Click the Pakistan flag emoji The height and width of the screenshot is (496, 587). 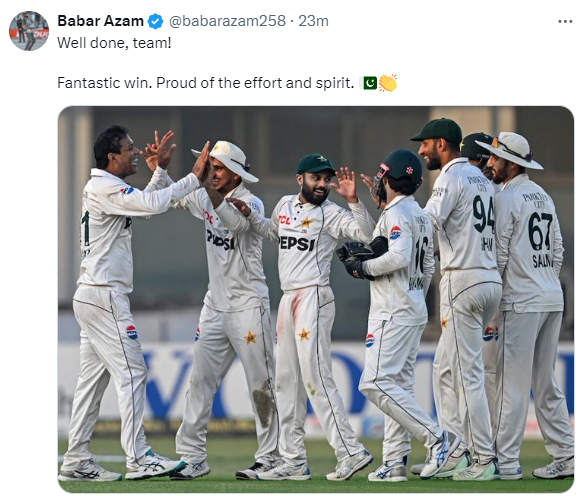[x=369, y=83]
